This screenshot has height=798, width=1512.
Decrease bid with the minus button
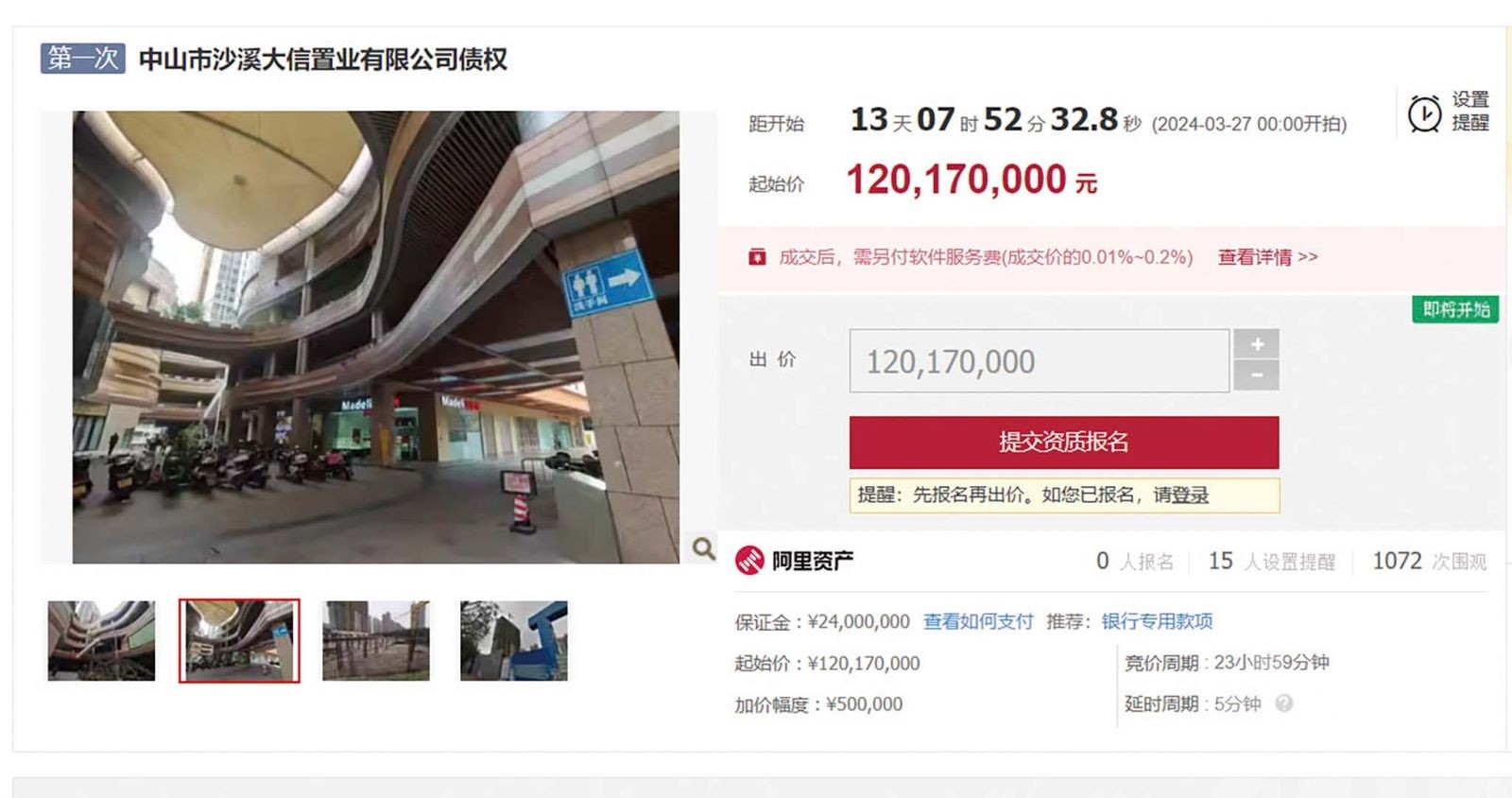click(1257, 375)
